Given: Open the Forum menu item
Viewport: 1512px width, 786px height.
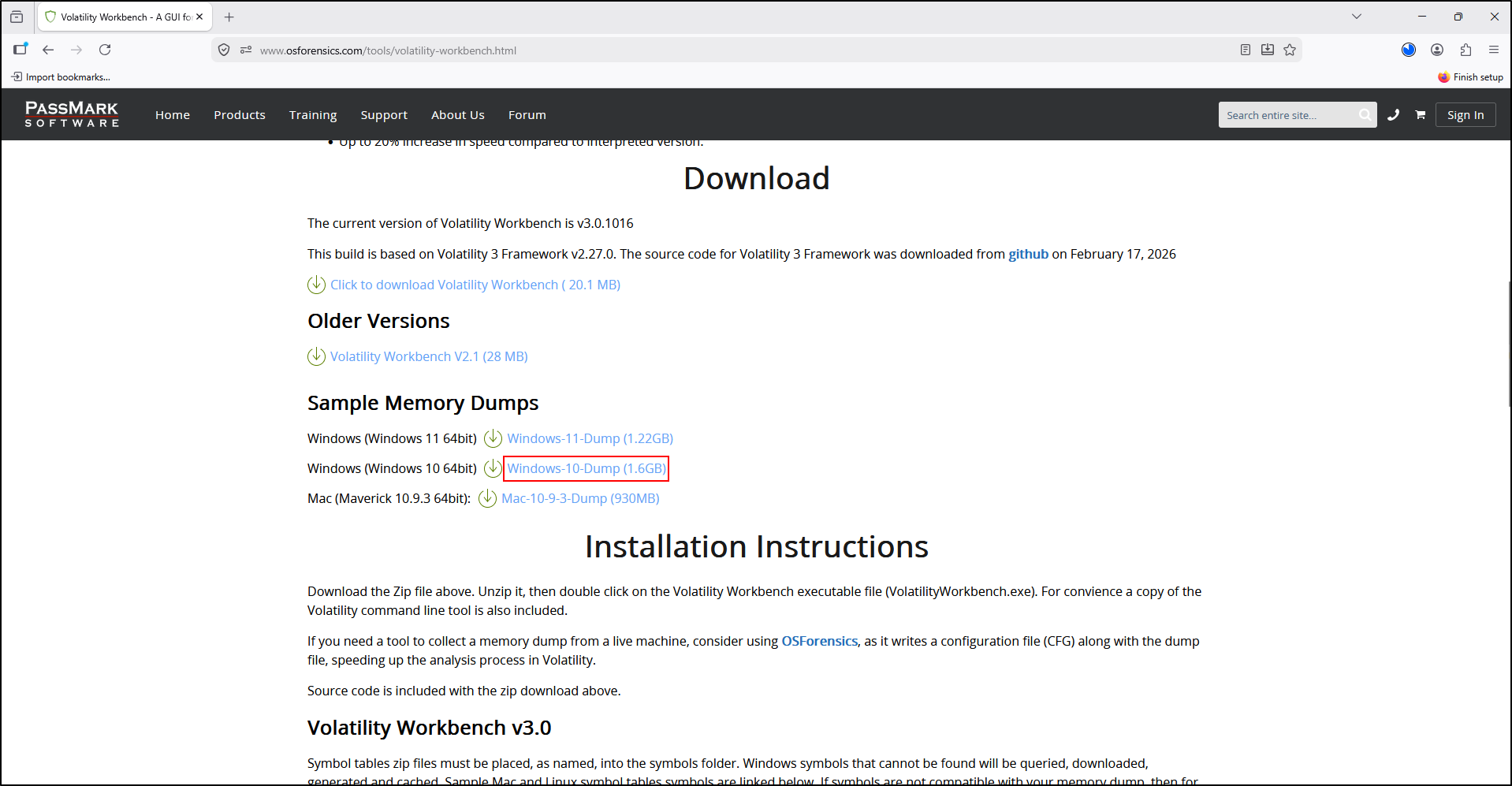Looking at the screenshot, I should tap(527, 115).
